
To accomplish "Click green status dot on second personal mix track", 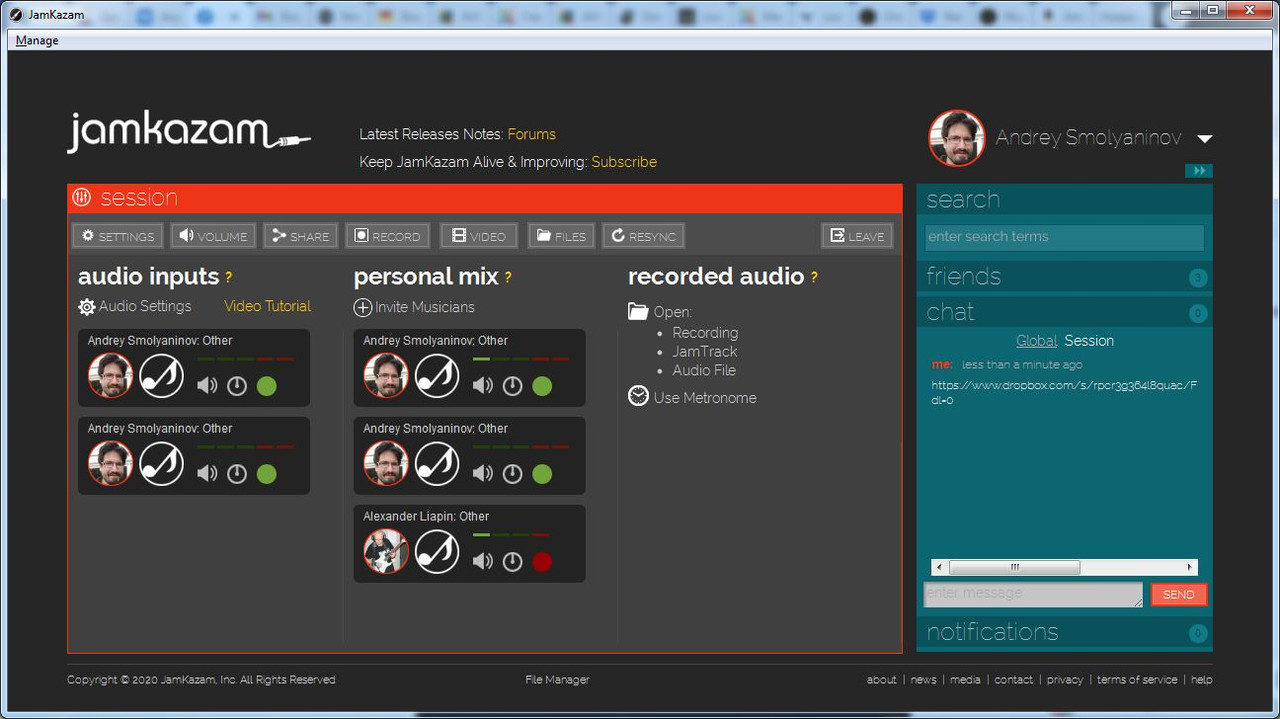I will [542, 474].
